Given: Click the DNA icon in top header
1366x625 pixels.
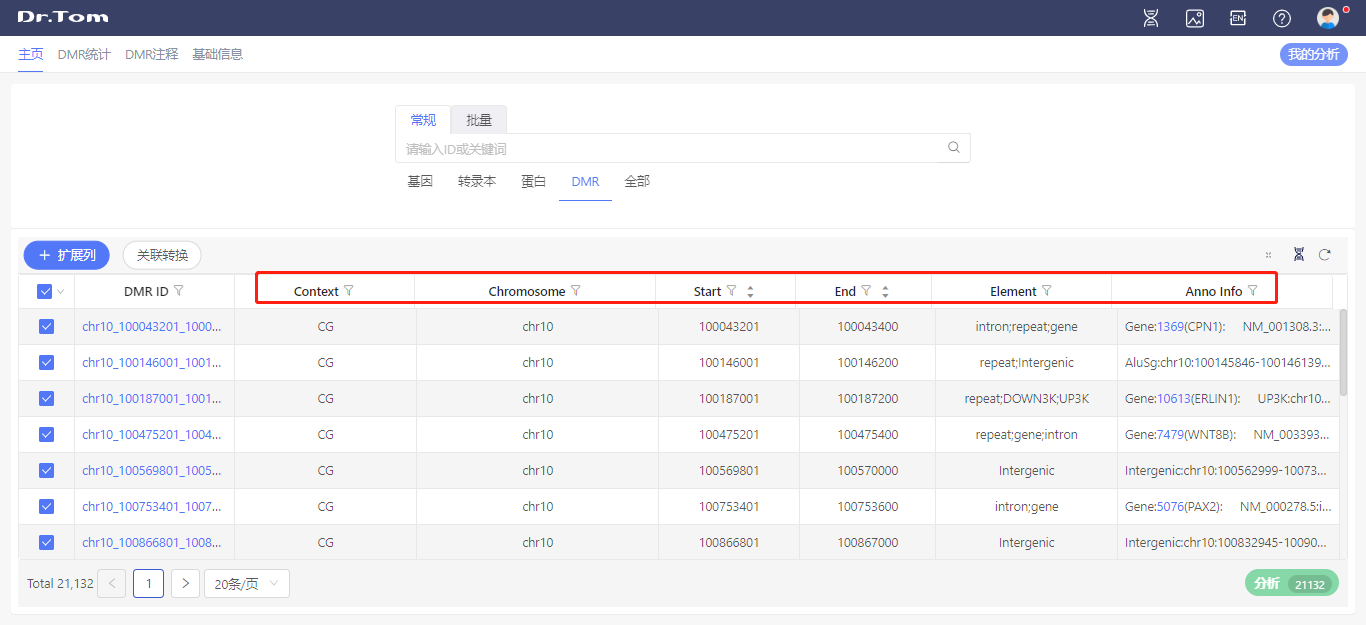Looking at the screenshot, I should (1151, 18).
